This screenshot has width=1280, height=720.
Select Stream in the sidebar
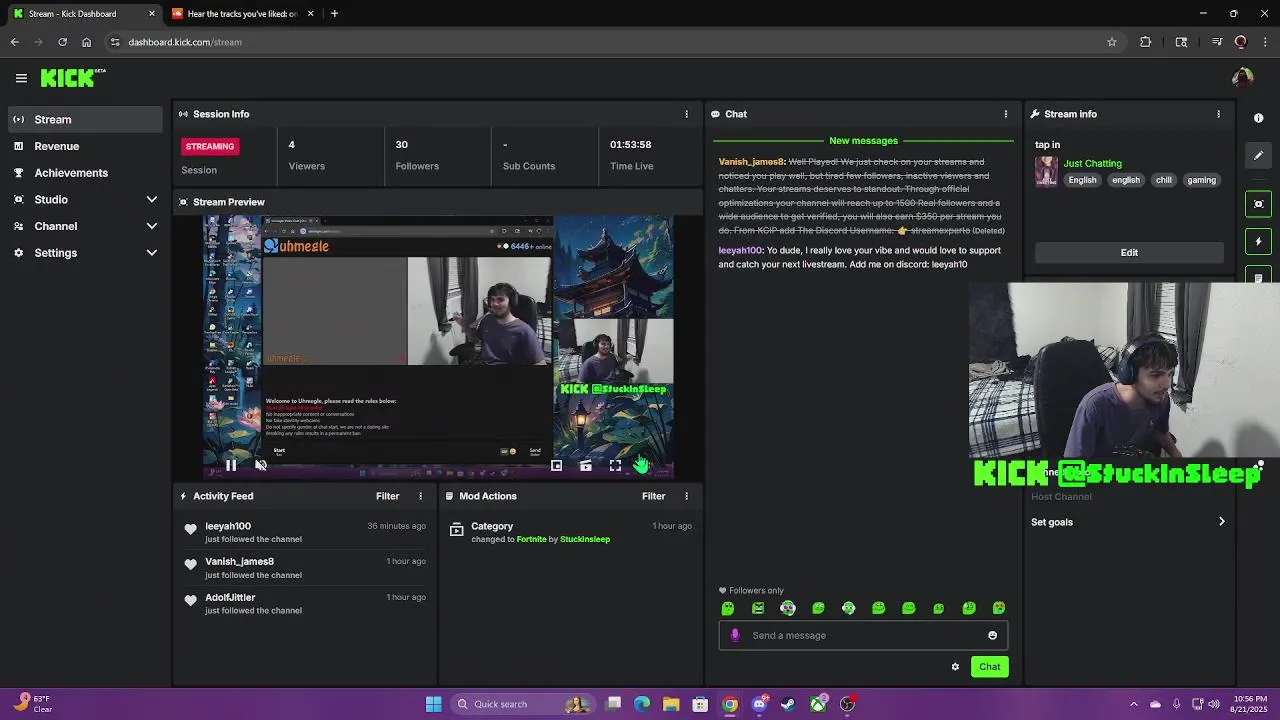click(86, 119)
